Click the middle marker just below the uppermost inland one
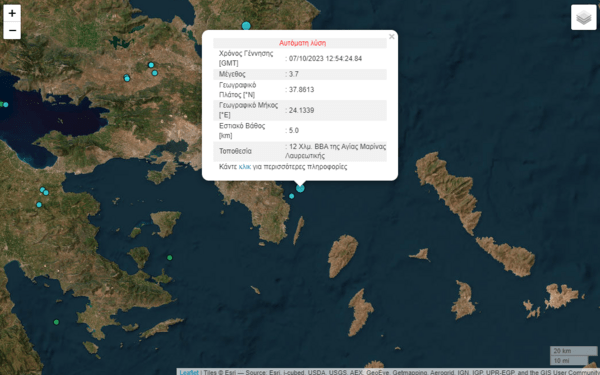The image size is (600, 375). click(155, 73)
